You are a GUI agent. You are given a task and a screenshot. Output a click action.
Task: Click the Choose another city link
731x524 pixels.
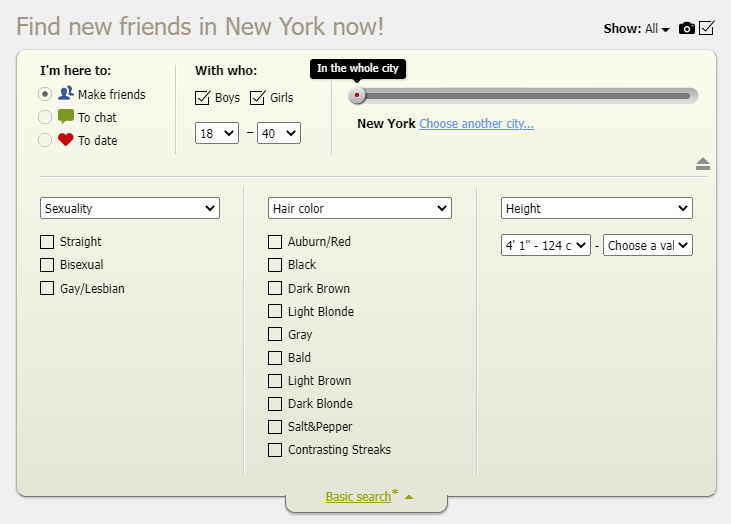tap(476, 124)
